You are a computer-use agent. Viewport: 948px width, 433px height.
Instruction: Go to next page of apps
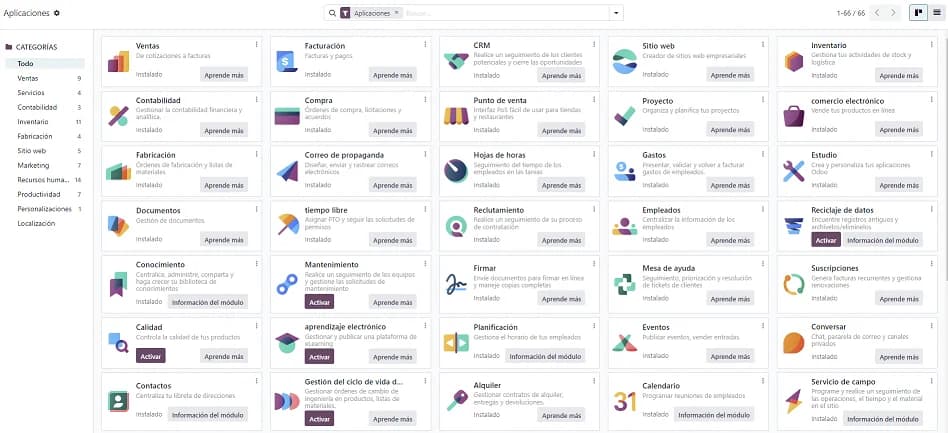(x=894, y=13)
